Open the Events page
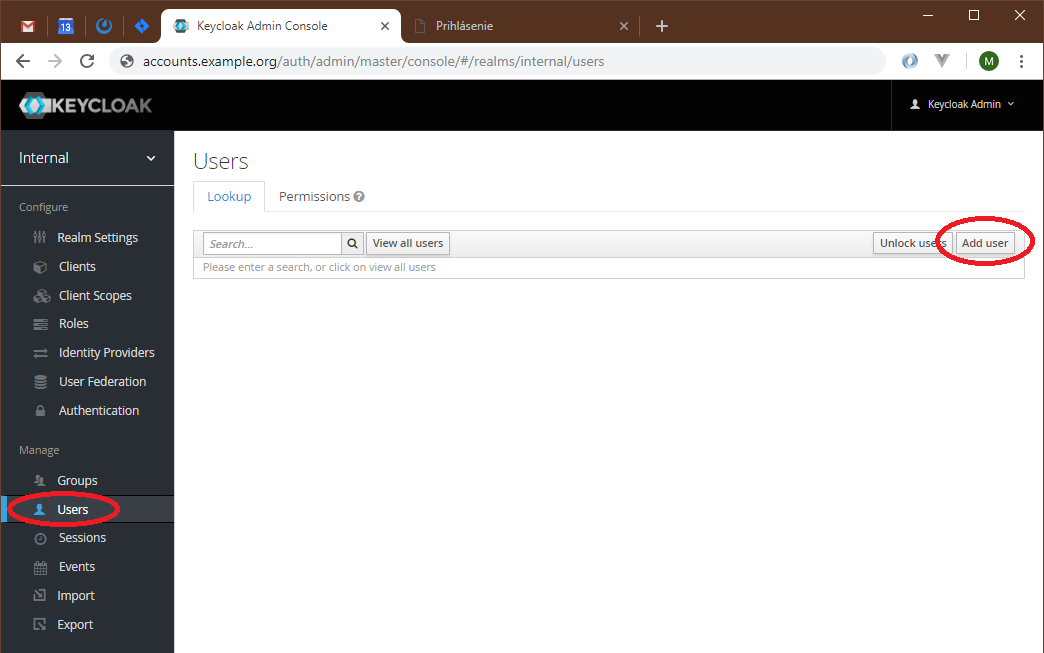The height and width of the screenshot is (653, 1044). coord(77,566)
